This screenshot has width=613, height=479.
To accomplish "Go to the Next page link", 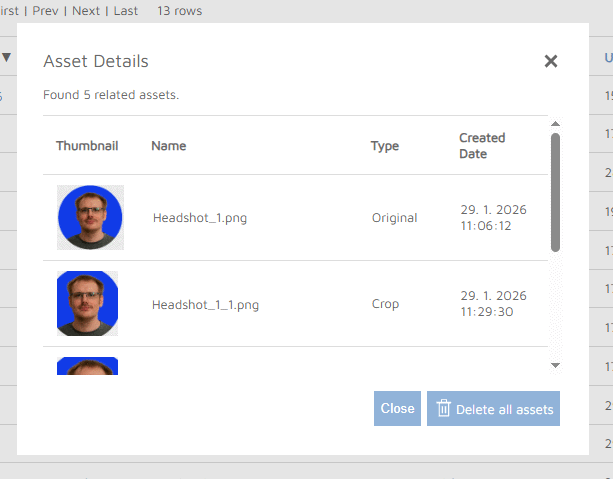I will (86, 11).
